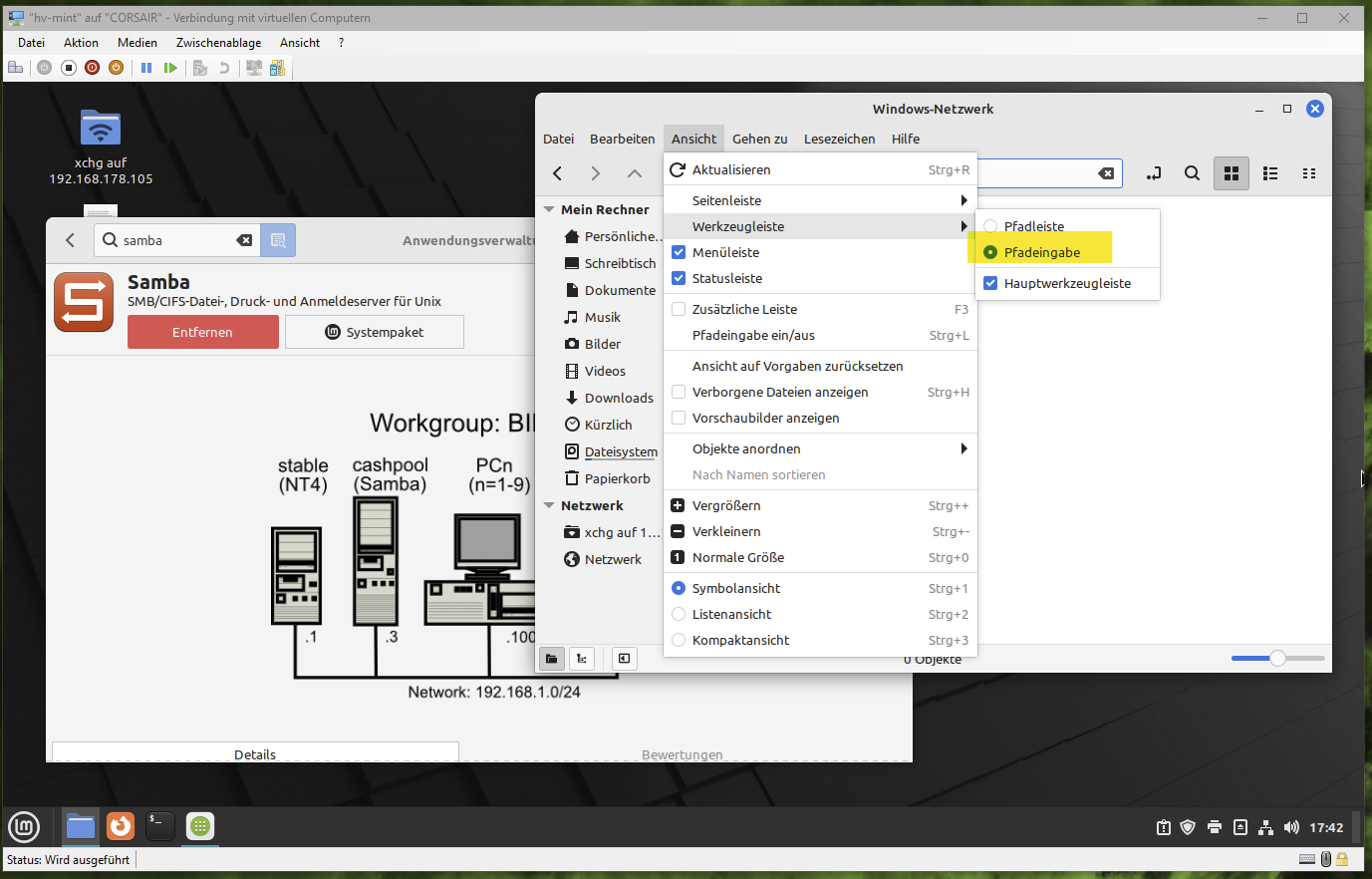Click the Hyper-V Ctrl+Alt+Del toolbar icon
The width and height of the screenshot is (1372, 879).
point(15,68)
